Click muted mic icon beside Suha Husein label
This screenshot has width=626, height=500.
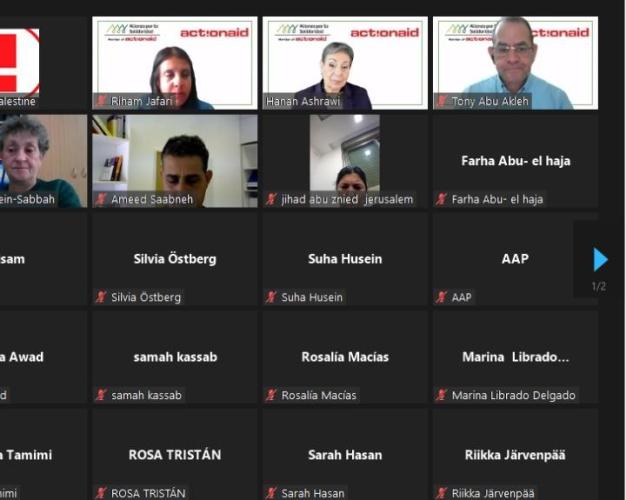pyautogui.click(x=271, y=297)
